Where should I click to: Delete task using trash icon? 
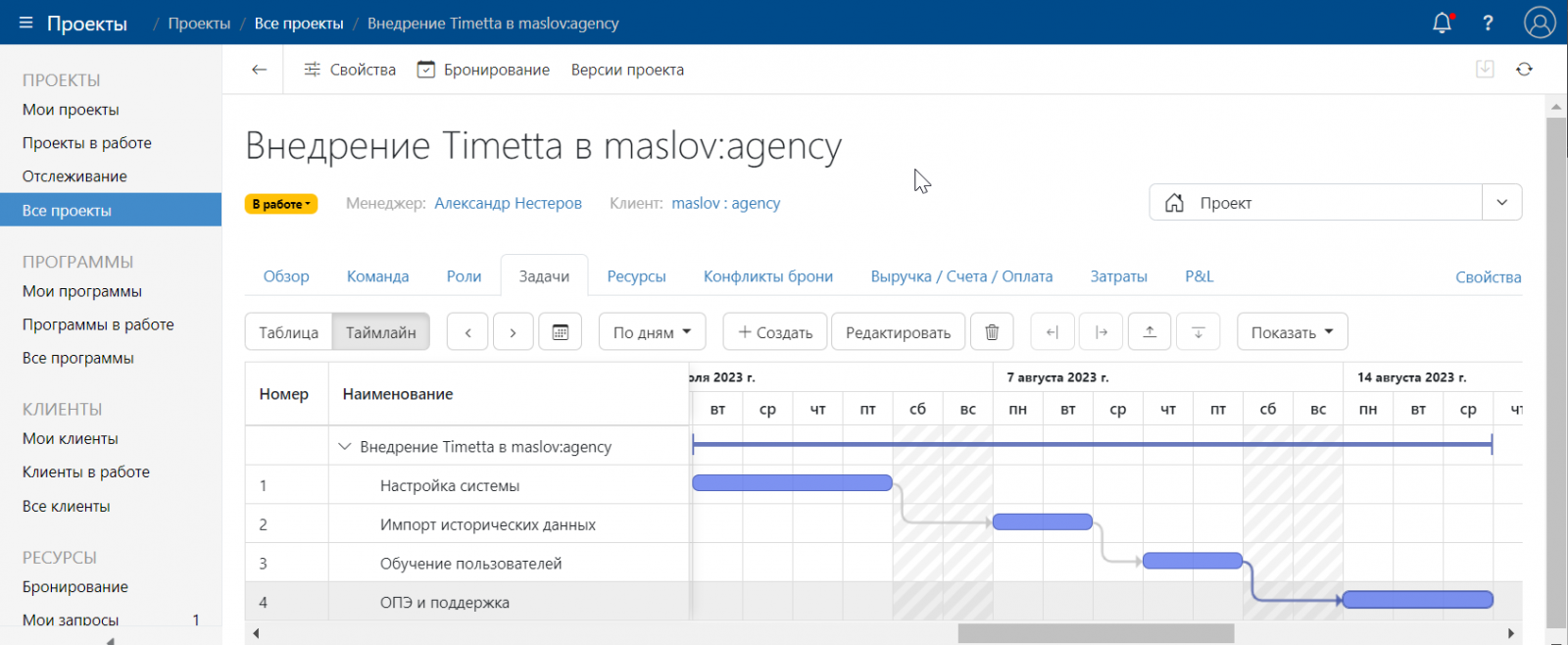[992, 332]
